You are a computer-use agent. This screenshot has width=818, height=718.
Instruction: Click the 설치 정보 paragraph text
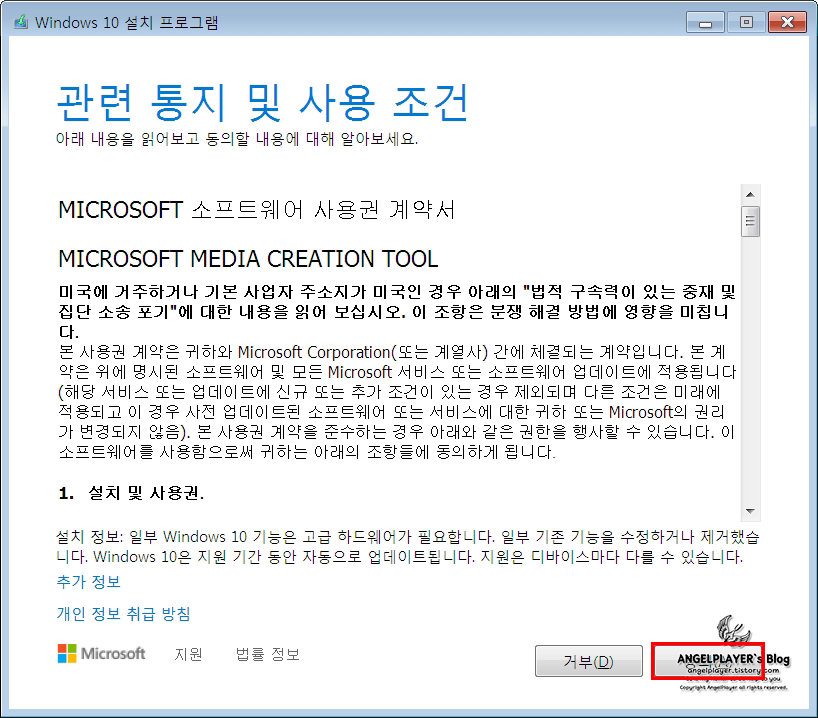coord(407,546)
